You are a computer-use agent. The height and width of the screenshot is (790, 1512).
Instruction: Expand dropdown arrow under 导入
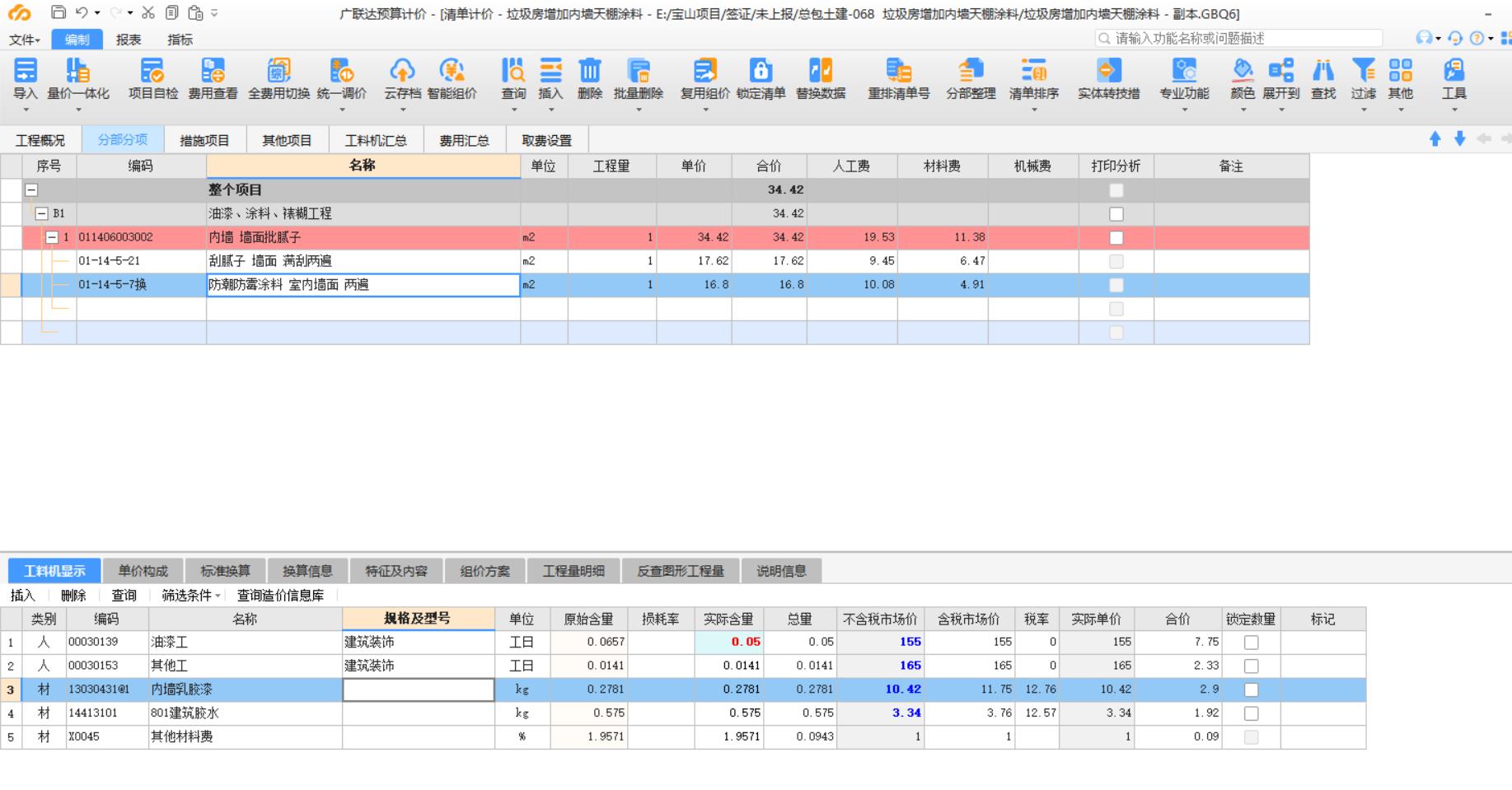tap(26, 110)
